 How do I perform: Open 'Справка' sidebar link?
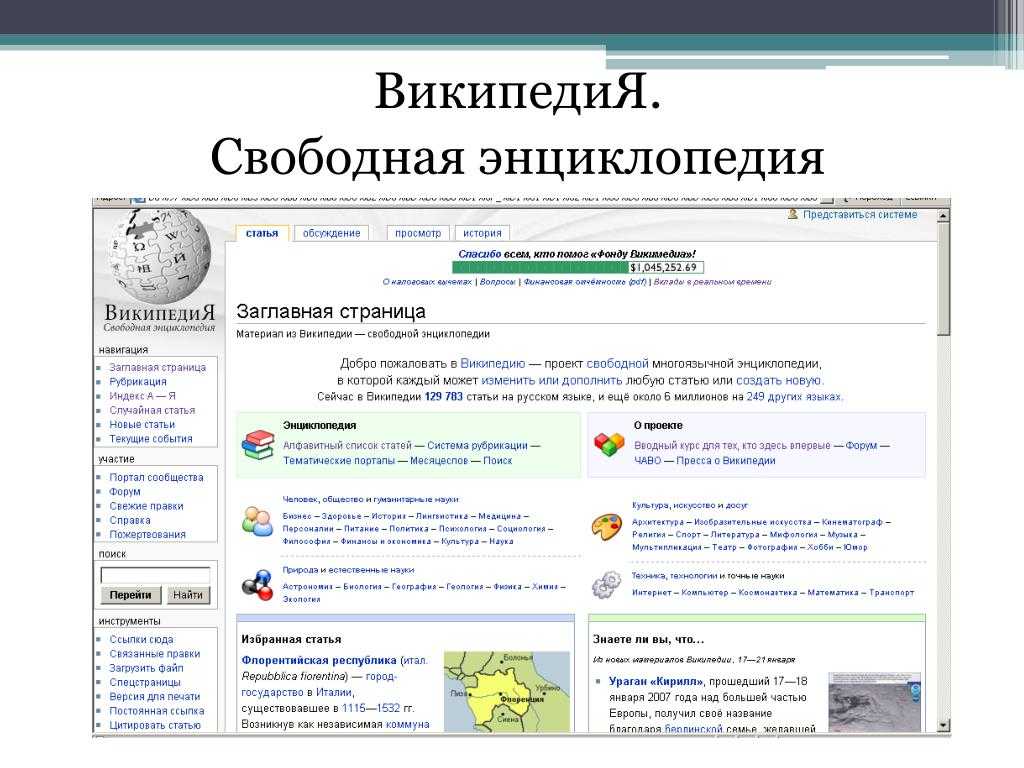click(x=130, y=520)
